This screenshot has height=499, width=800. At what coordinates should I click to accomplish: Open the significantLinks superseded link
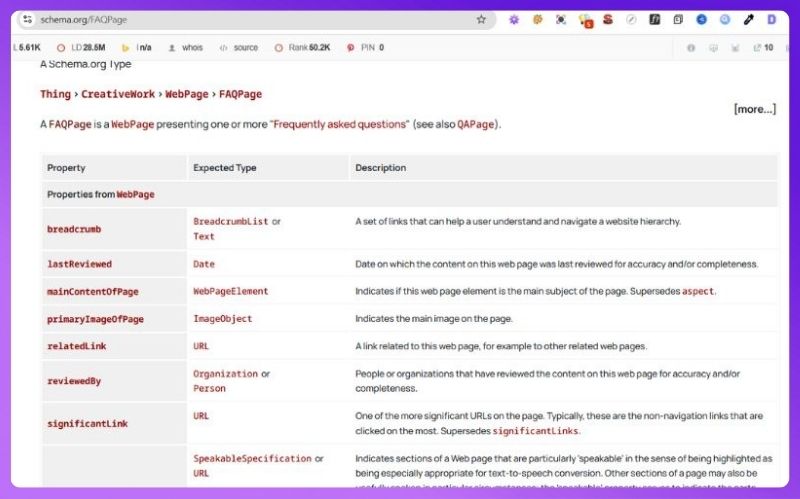tap(535, 431)
